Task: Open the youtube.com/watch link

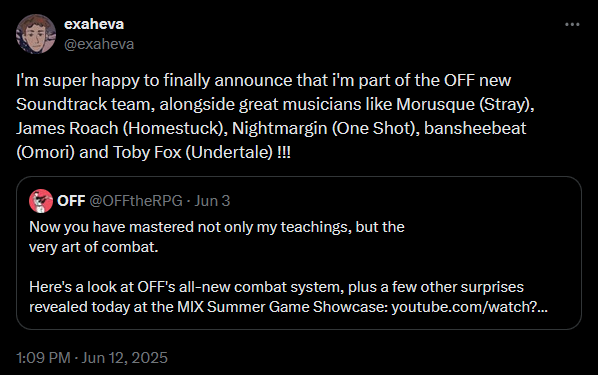Action: (x=469, y=307)
